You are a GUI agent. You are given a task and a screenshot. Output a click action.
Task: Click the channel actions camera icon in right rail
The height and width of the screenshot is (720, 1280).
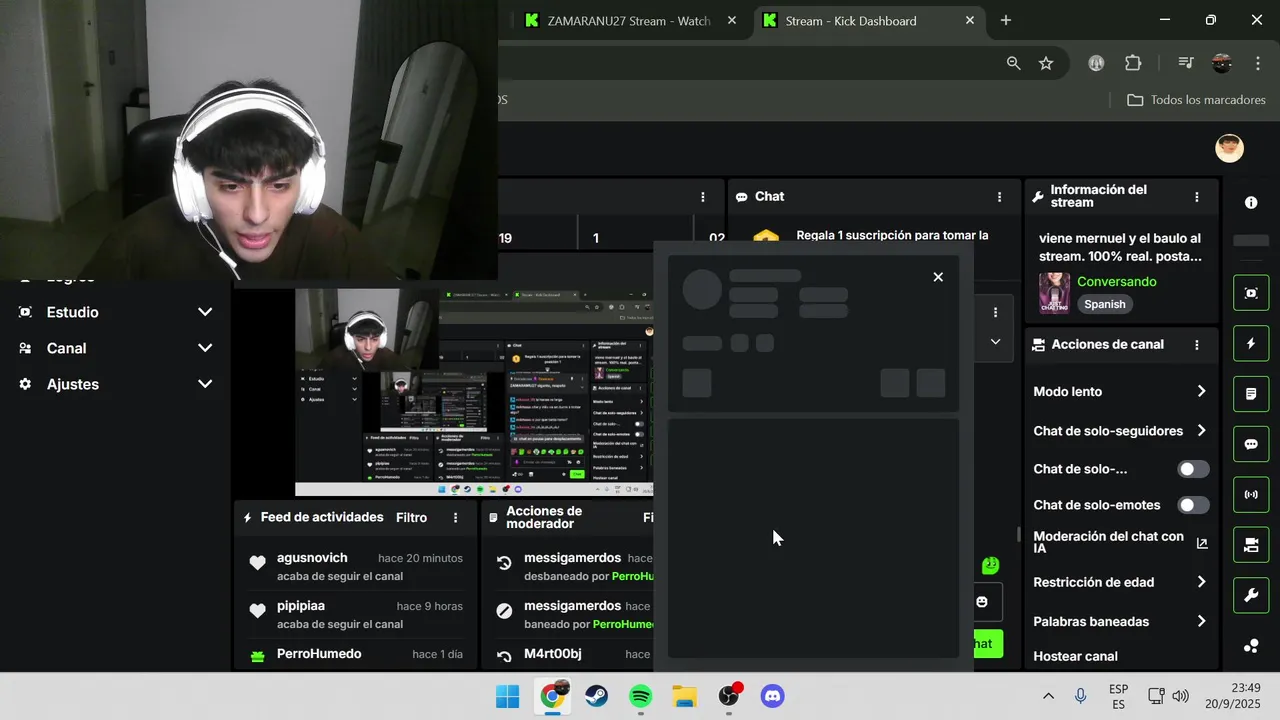point(1251,545)
